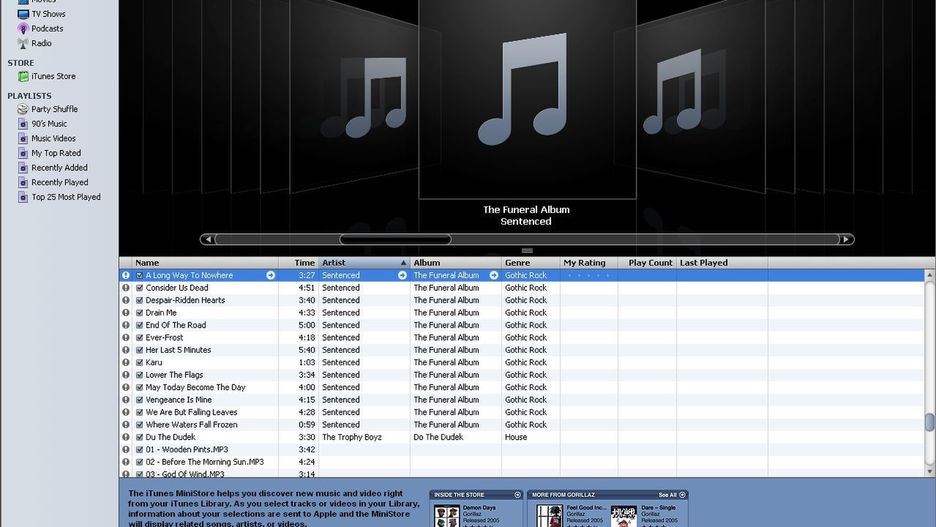Click exclamation icon for Ever-Frost
936x527 pixels.
(126, 337)
